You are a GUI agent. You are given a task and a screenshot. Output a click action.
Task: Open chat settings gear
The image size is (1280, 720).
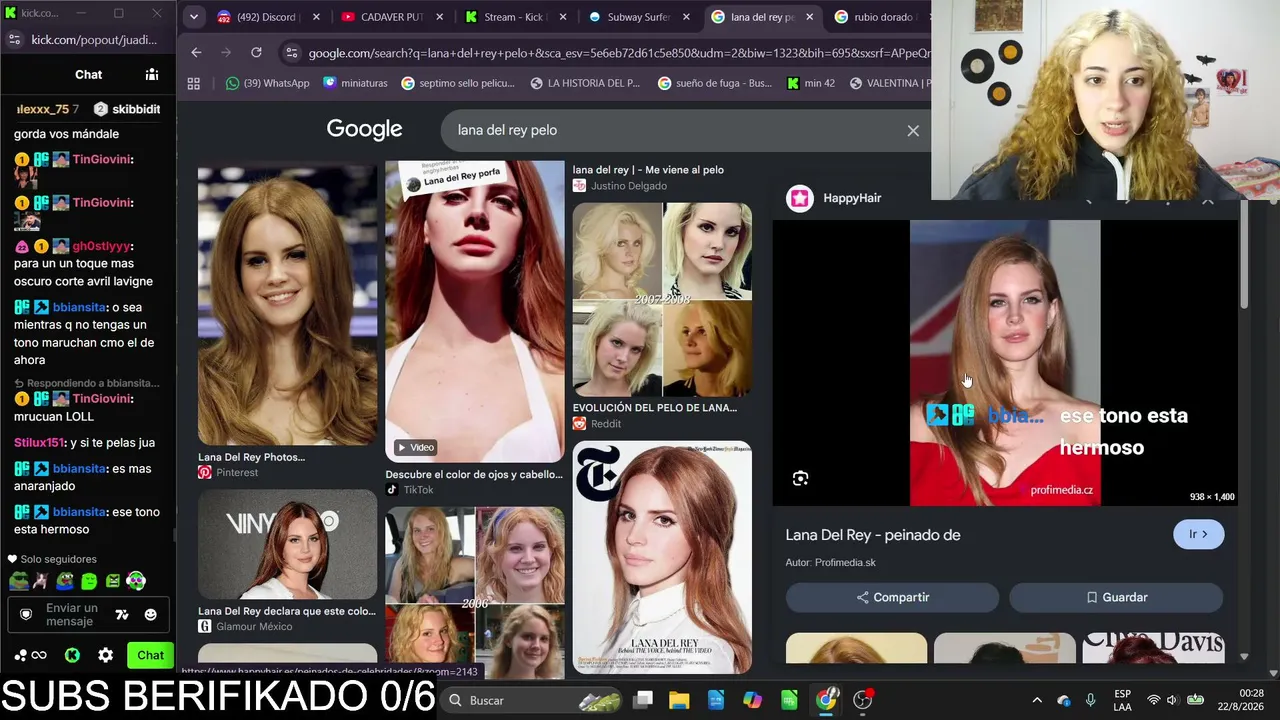pos(106,656)
